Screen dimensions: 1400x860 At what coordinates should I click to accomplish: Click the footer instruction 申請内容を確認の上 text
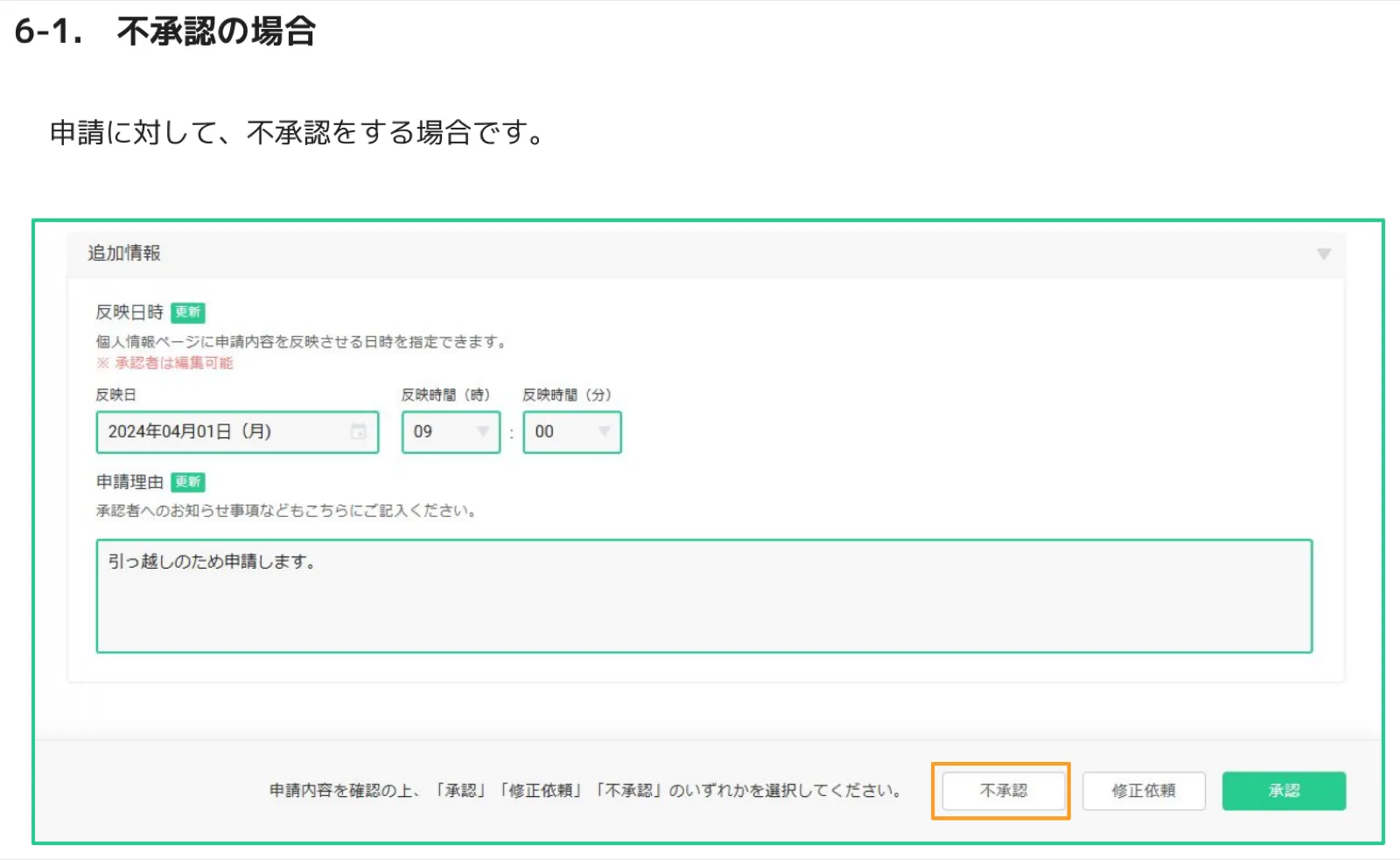tap(586, 791)
